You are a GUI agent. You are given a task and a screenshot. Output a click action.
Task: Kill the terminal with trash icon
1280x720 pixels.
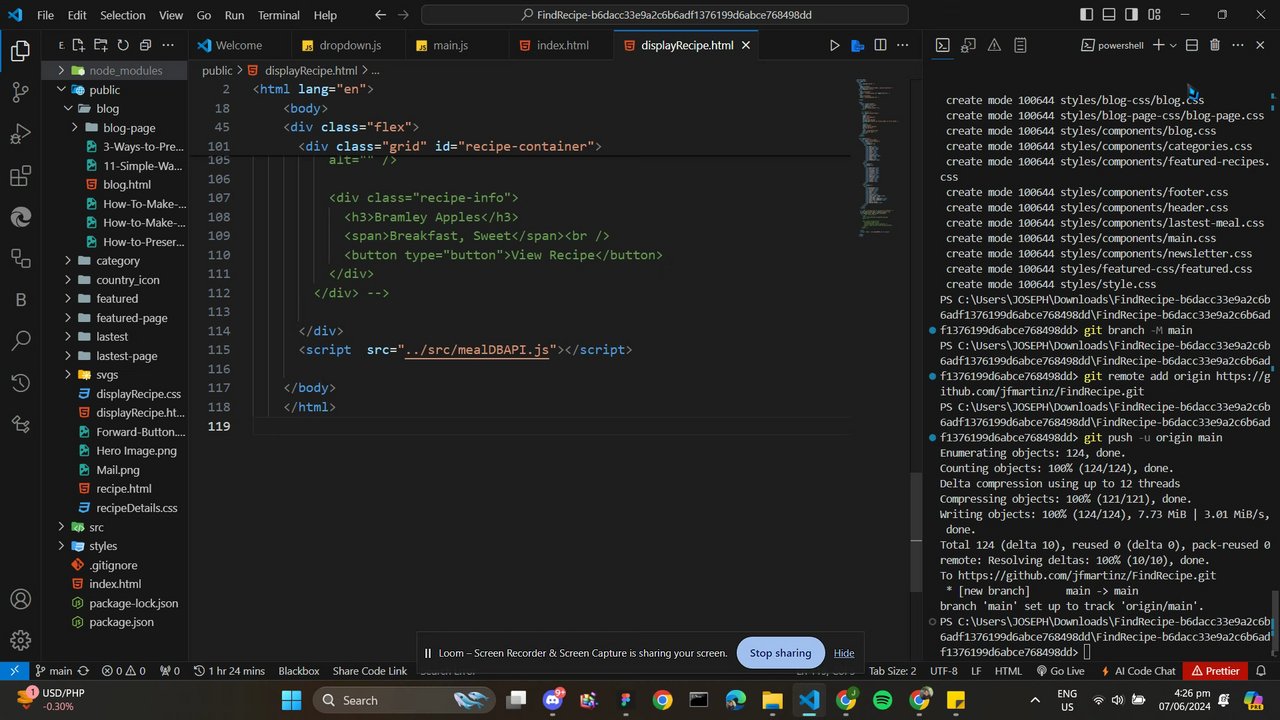(1214, 45)
